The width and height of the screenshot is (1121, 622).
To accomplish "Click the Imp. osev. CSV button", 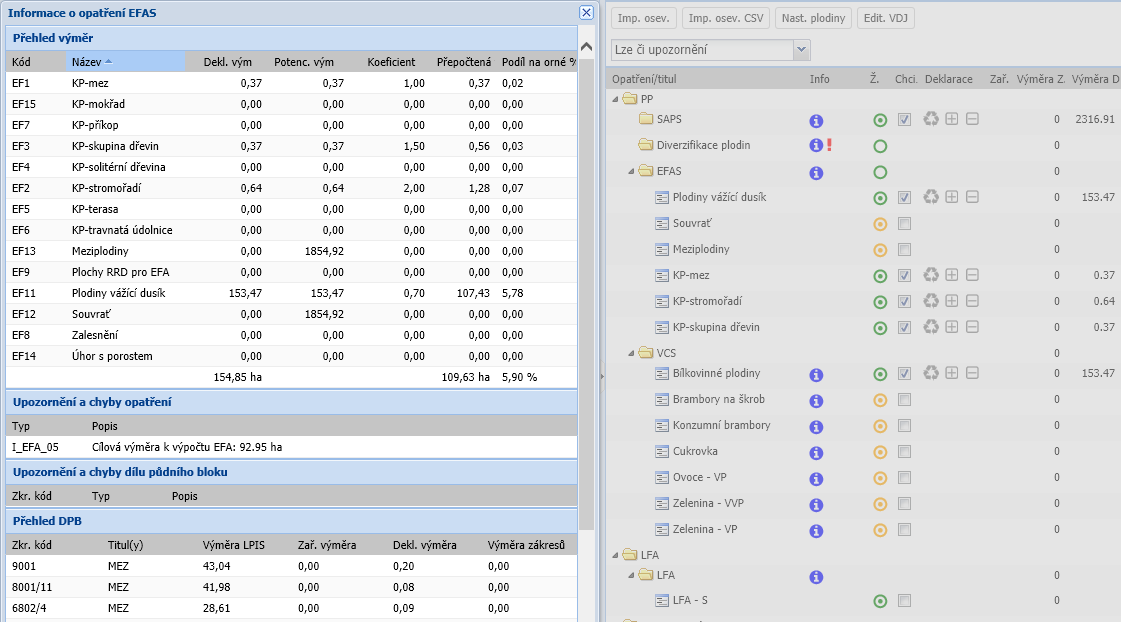I will point(726,18).
